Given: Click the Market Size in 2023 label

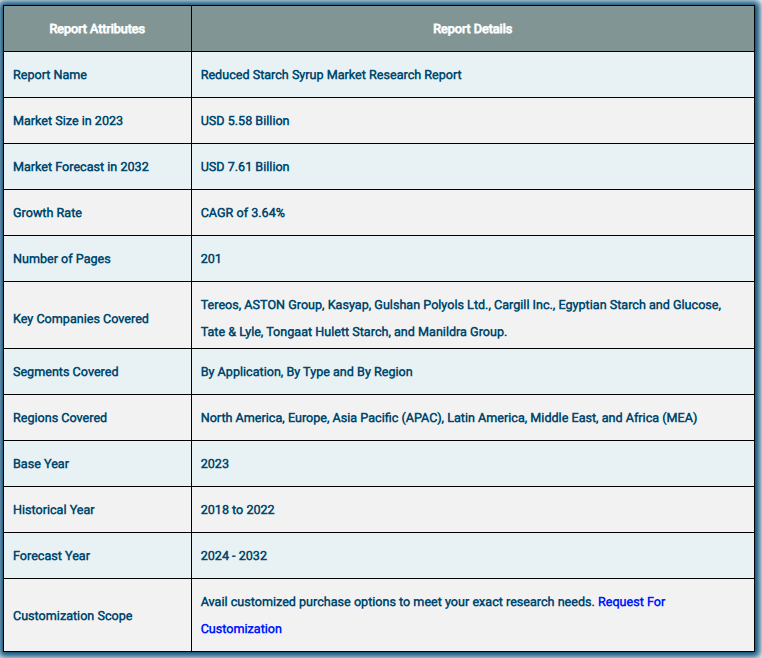Looking at the screenshot, I should point(68,121).
